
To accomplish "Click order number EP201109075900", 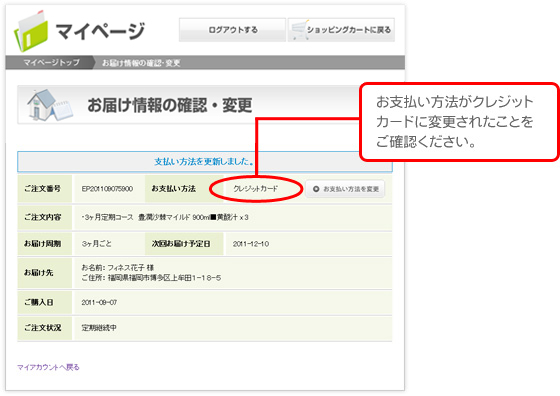I will tap(107, 189).
